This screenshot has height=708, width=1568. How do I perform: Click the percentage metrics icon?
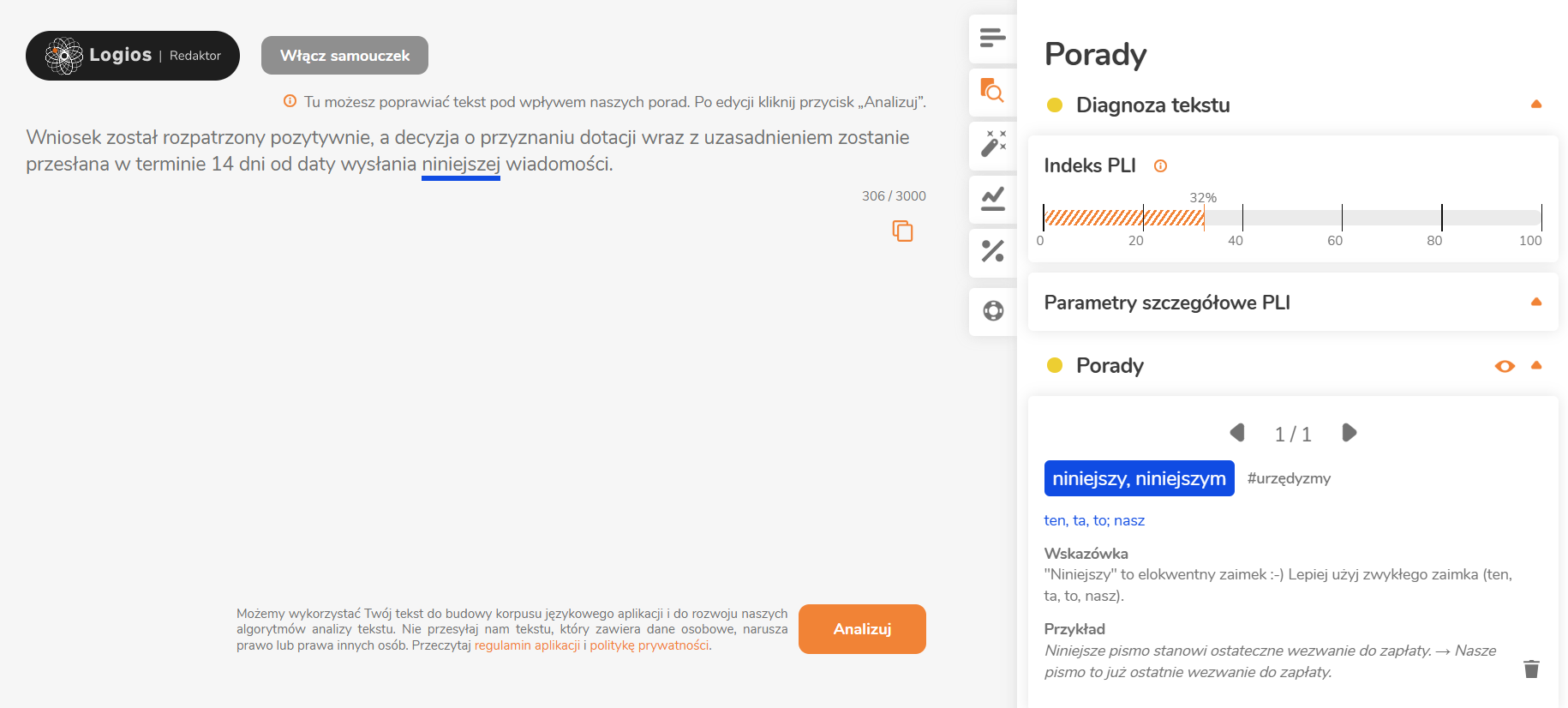click(x=992, y=252)
